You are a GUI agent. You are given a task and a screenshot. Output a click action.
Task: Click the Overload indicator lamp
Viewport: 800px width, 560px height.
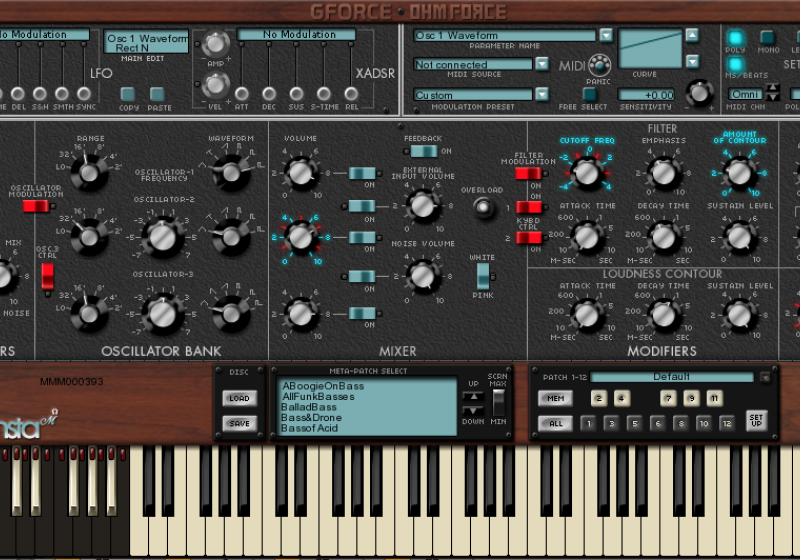(484, 207)
